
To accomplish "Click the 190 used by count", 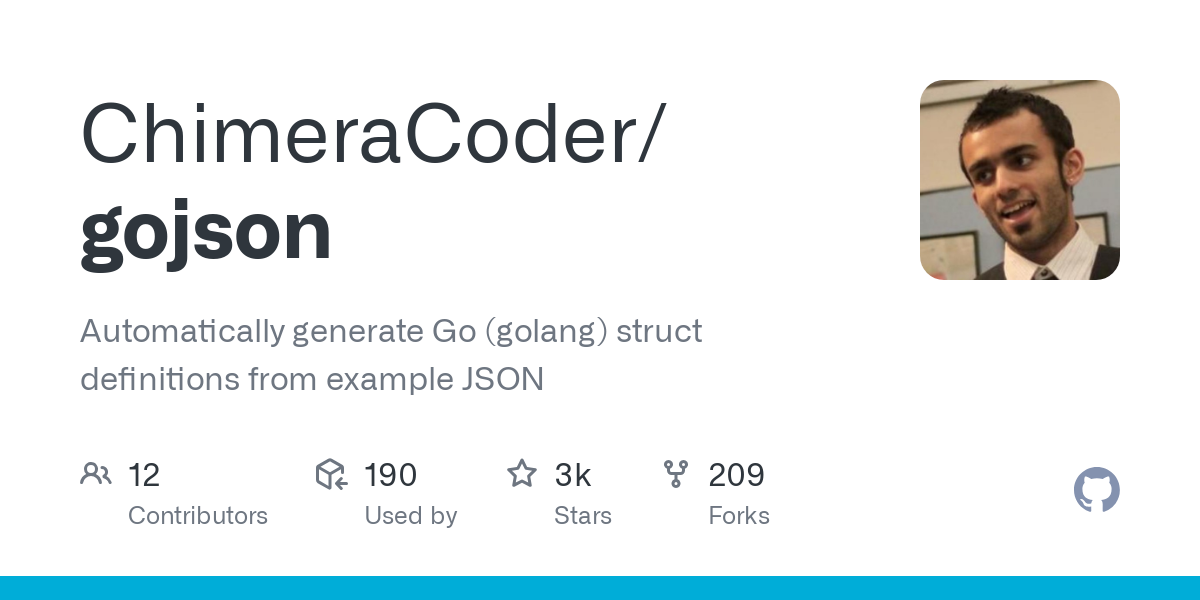I will tap(391, 475).
